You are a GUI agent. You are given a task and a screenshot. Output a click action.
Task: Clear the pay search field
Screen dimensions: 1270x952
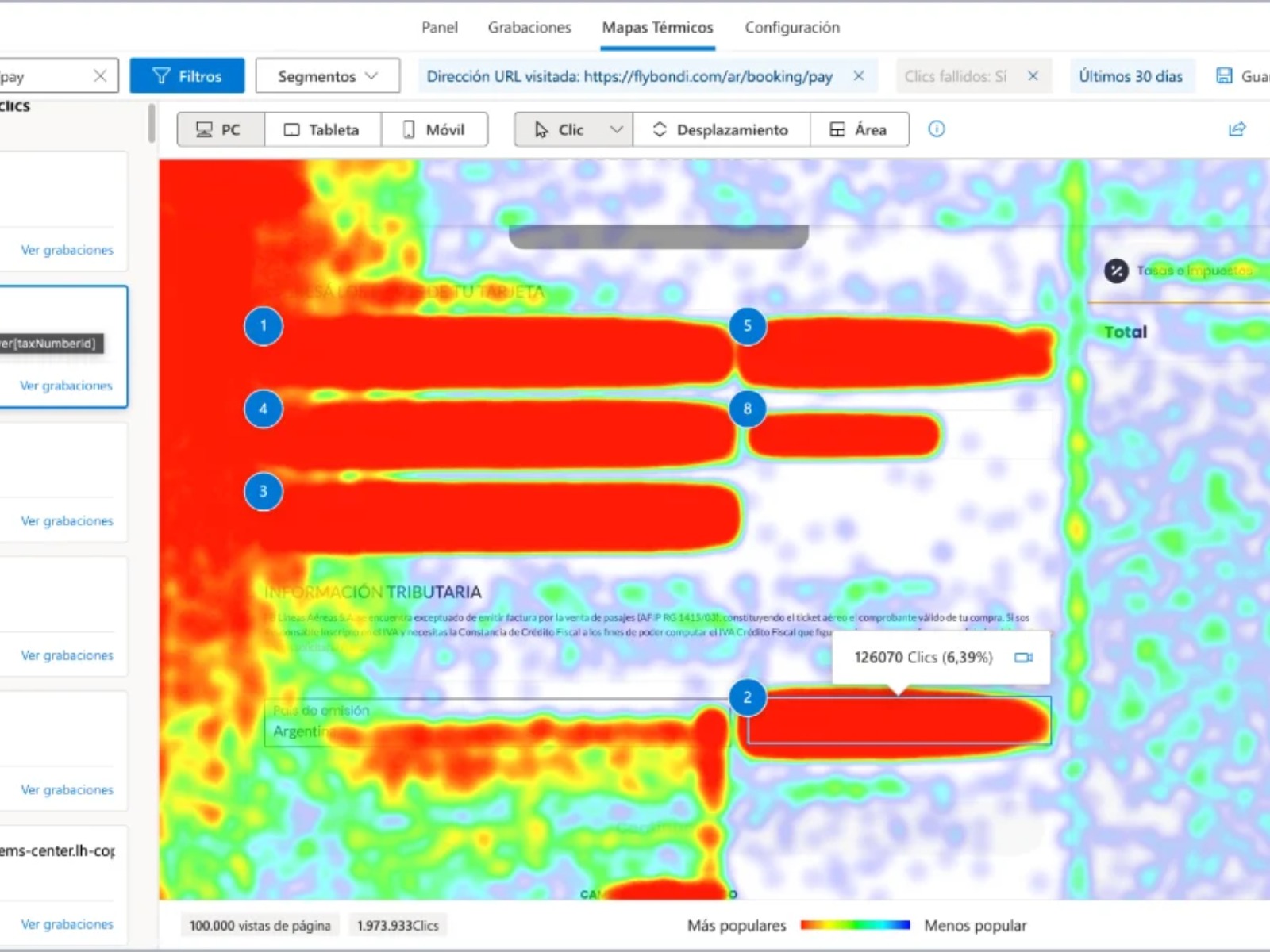[x=100, y=76]
